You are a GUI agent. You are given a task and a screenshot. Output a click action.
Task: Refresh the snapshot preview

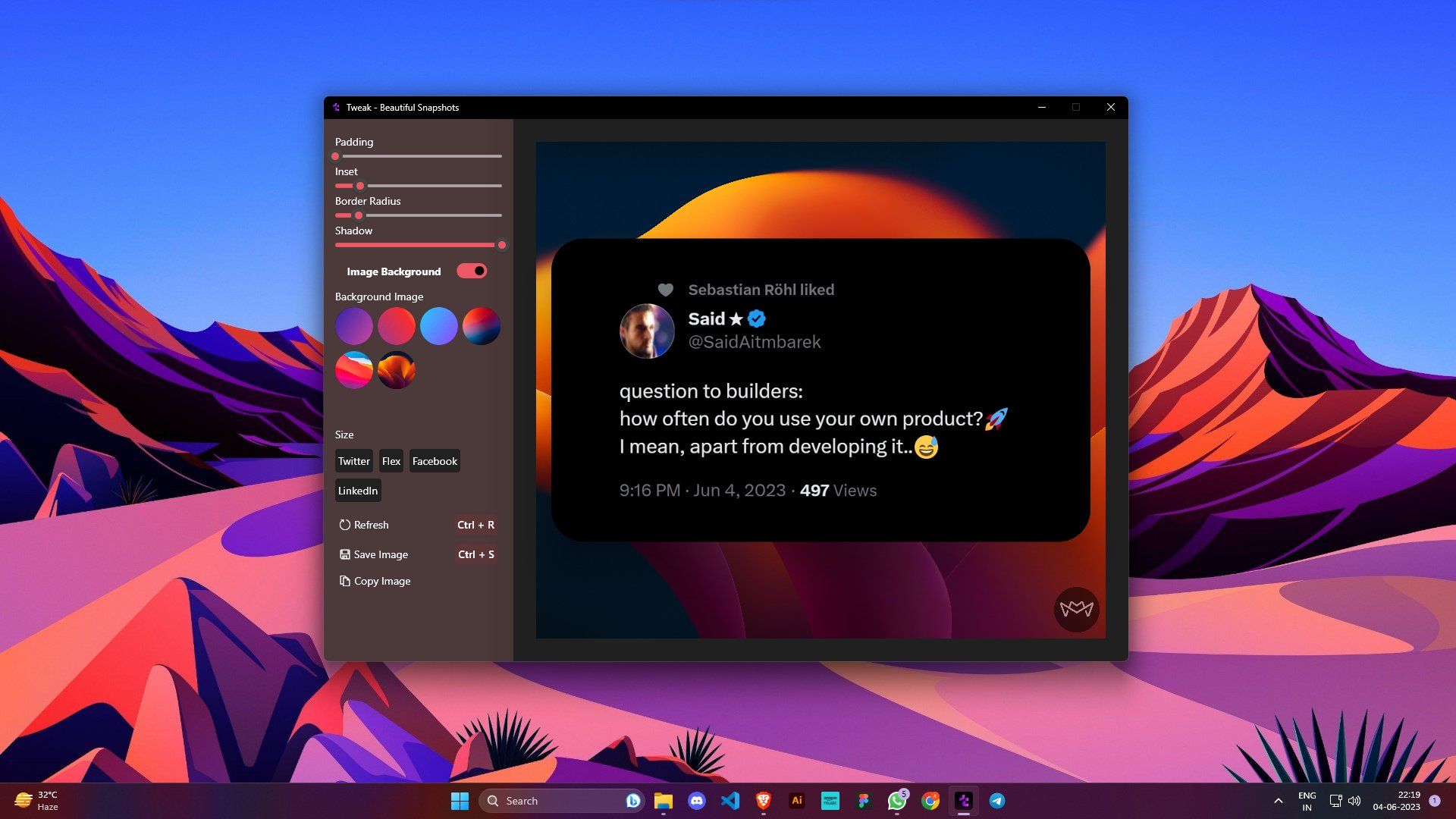click(371, 525)
